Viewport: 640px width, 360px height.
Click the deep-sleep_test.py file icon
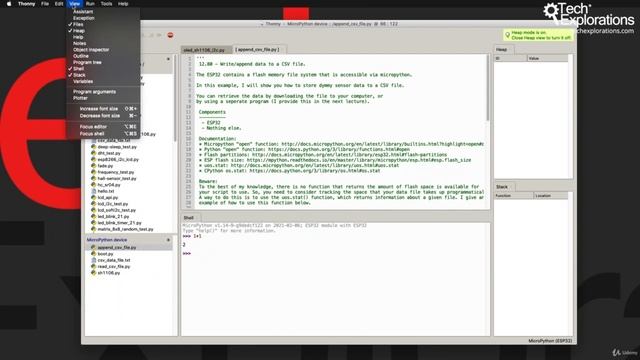tap(93, 147)
